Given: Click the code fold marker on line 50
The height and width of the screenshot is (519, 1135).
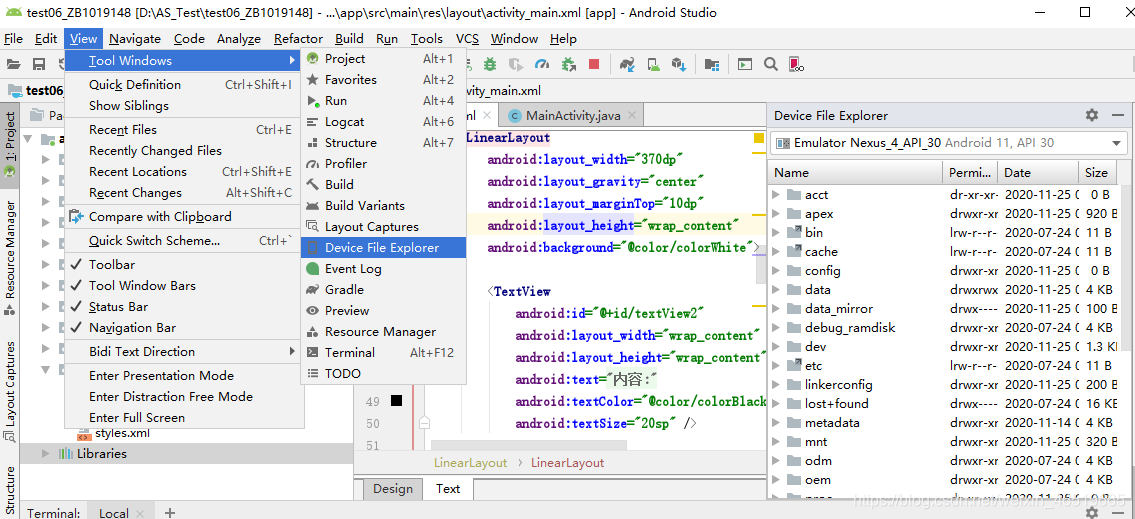Looking at the screenshot, I should click(x=425, y=423).
